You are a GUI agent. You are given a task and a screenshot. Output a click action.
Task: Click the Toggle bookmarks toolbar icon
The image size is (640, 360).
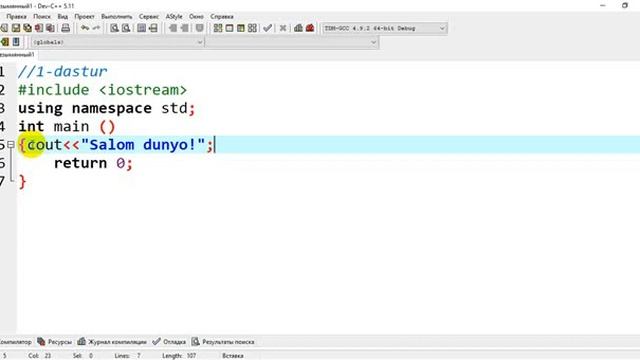185,28
